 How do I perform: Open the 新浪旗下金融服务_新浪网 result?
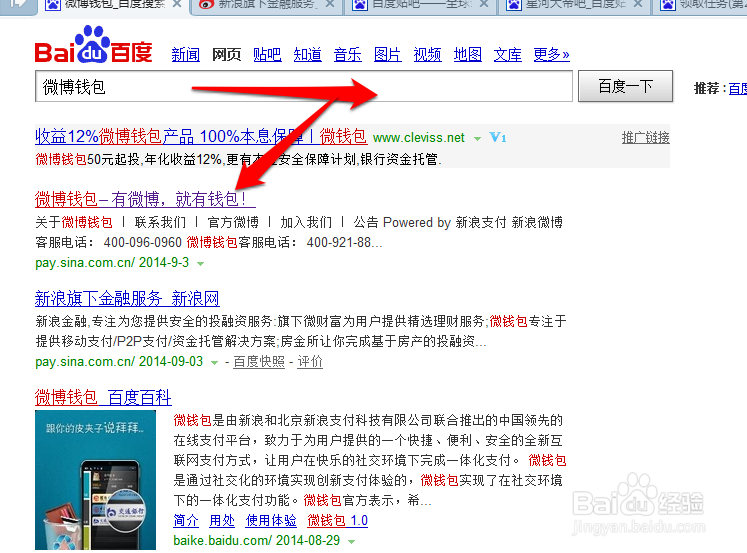pos(127,299)
